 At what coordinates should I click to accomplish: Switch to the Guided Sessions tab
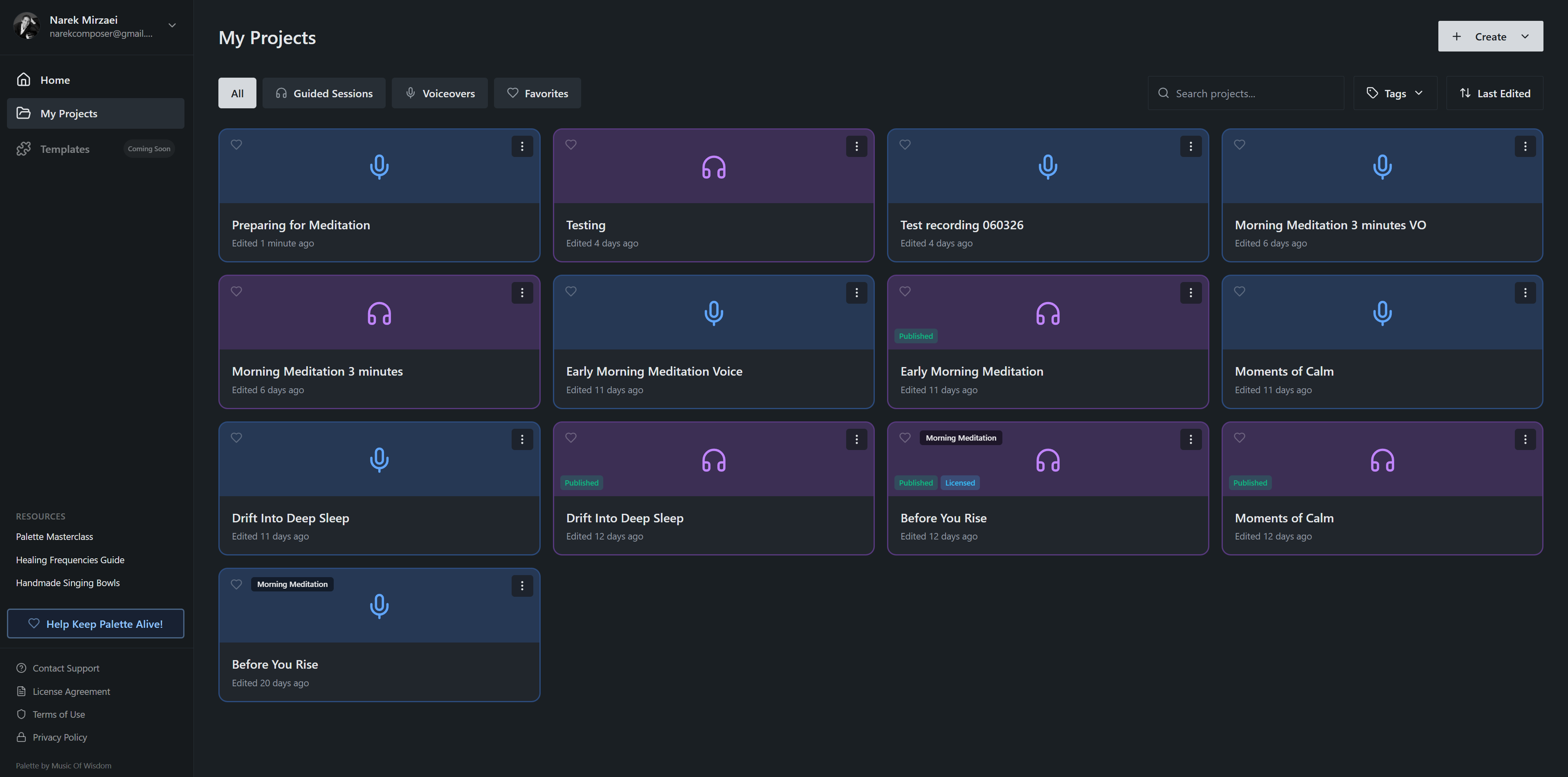pyautogui.click(x=324, y=93)
